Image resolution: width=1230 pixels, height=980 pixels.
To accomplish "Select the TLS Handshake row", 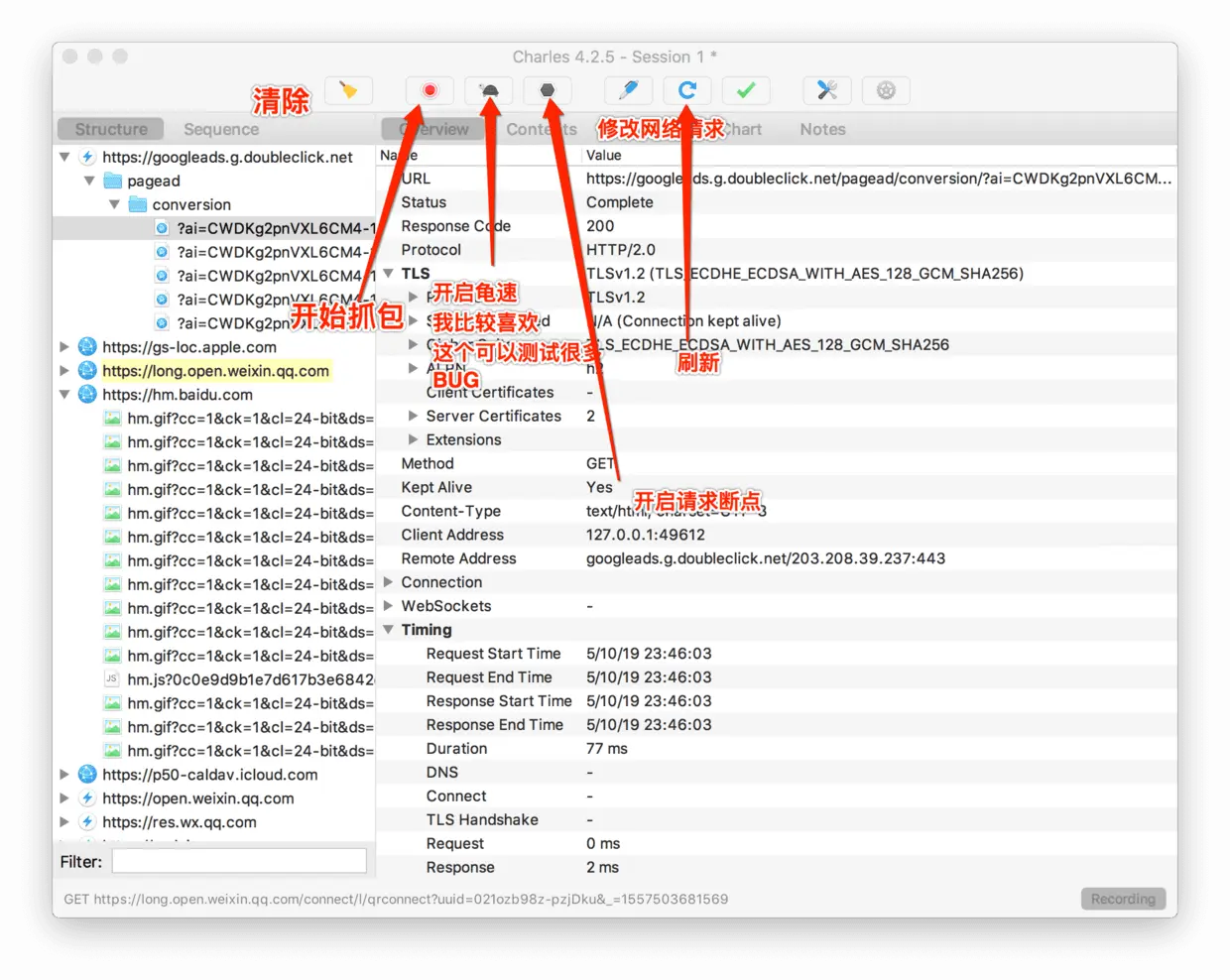I will point(777,820).
